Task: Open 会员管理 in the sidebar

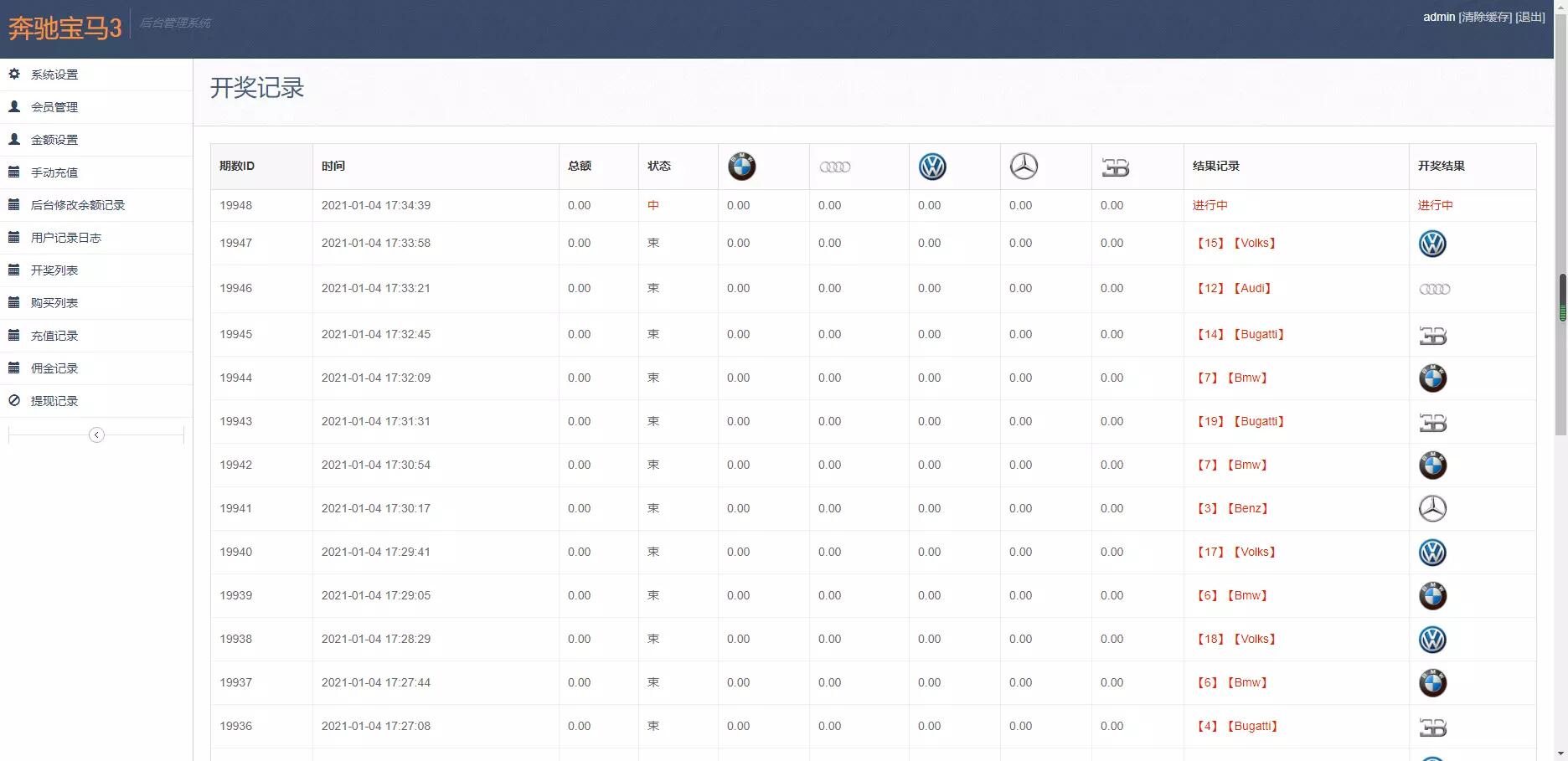Action: tap(54, 107)
